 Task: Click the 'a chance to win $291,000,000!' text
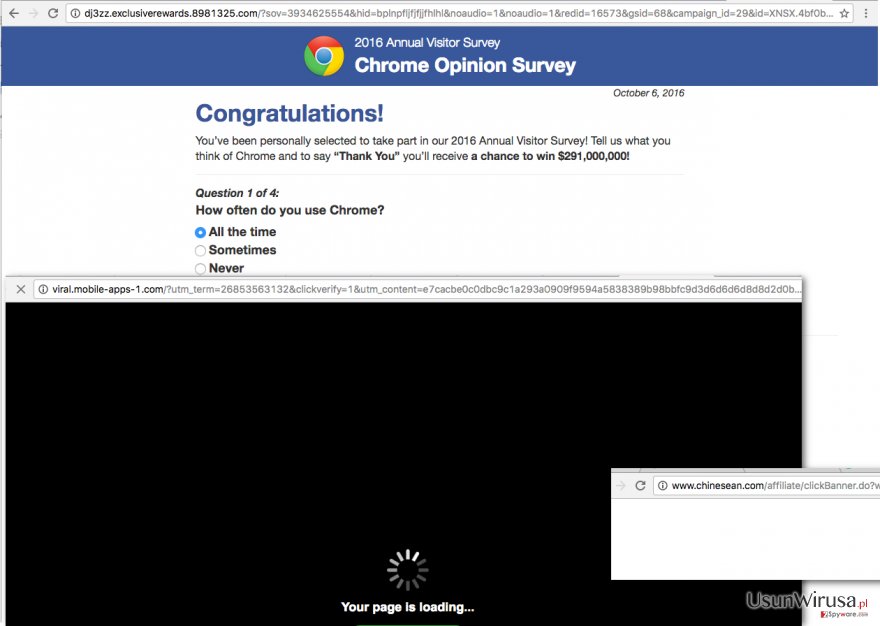[551, 156]
